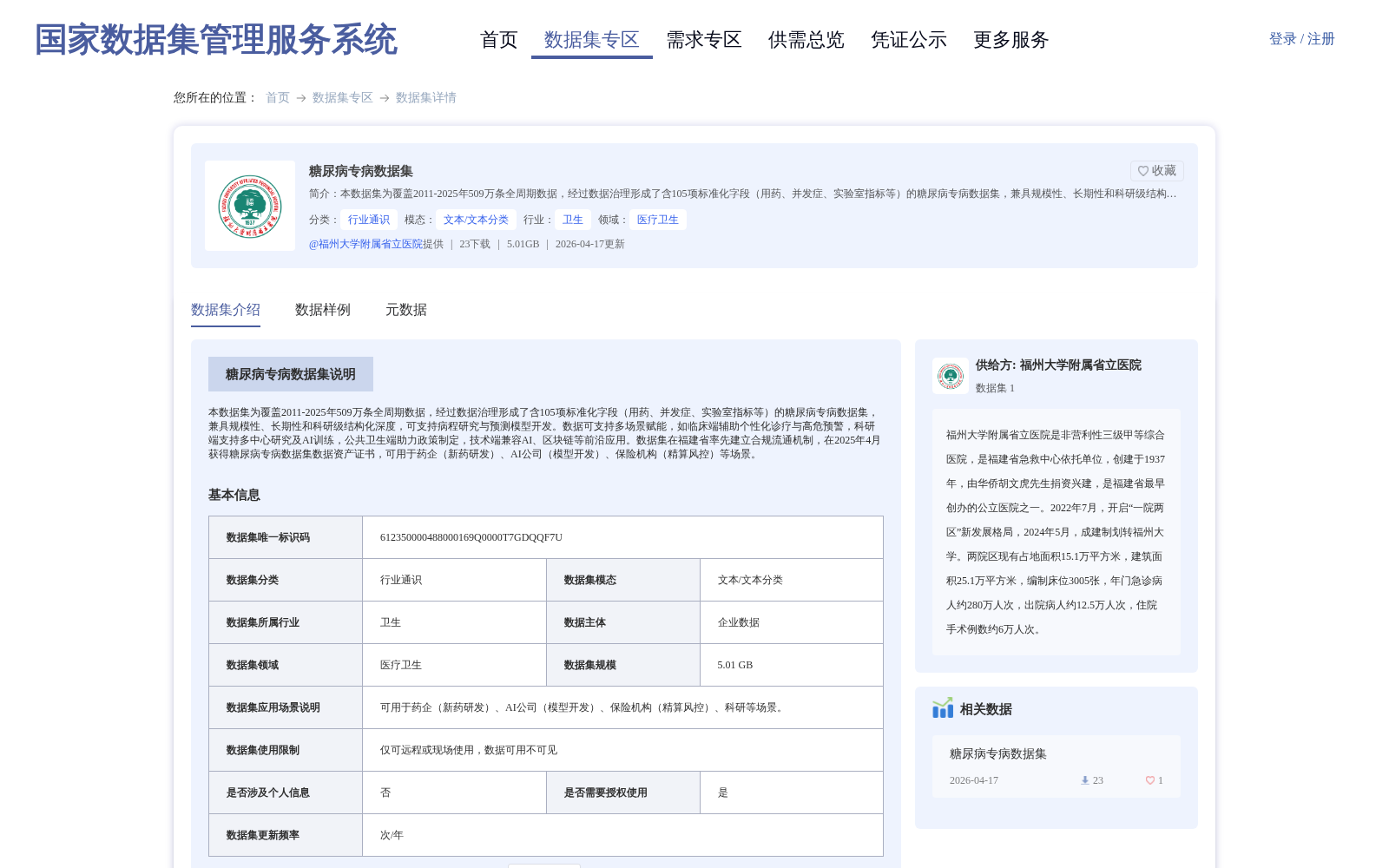Click the 数据集唯一标识码 label cell

pyautogui.click(x=286, y=537)
